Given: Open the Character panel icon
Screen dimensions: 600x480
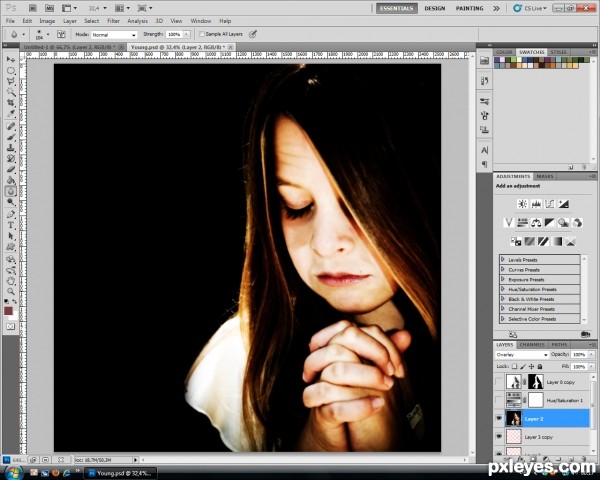Looking at the screenshot, I should pos(484,150).
